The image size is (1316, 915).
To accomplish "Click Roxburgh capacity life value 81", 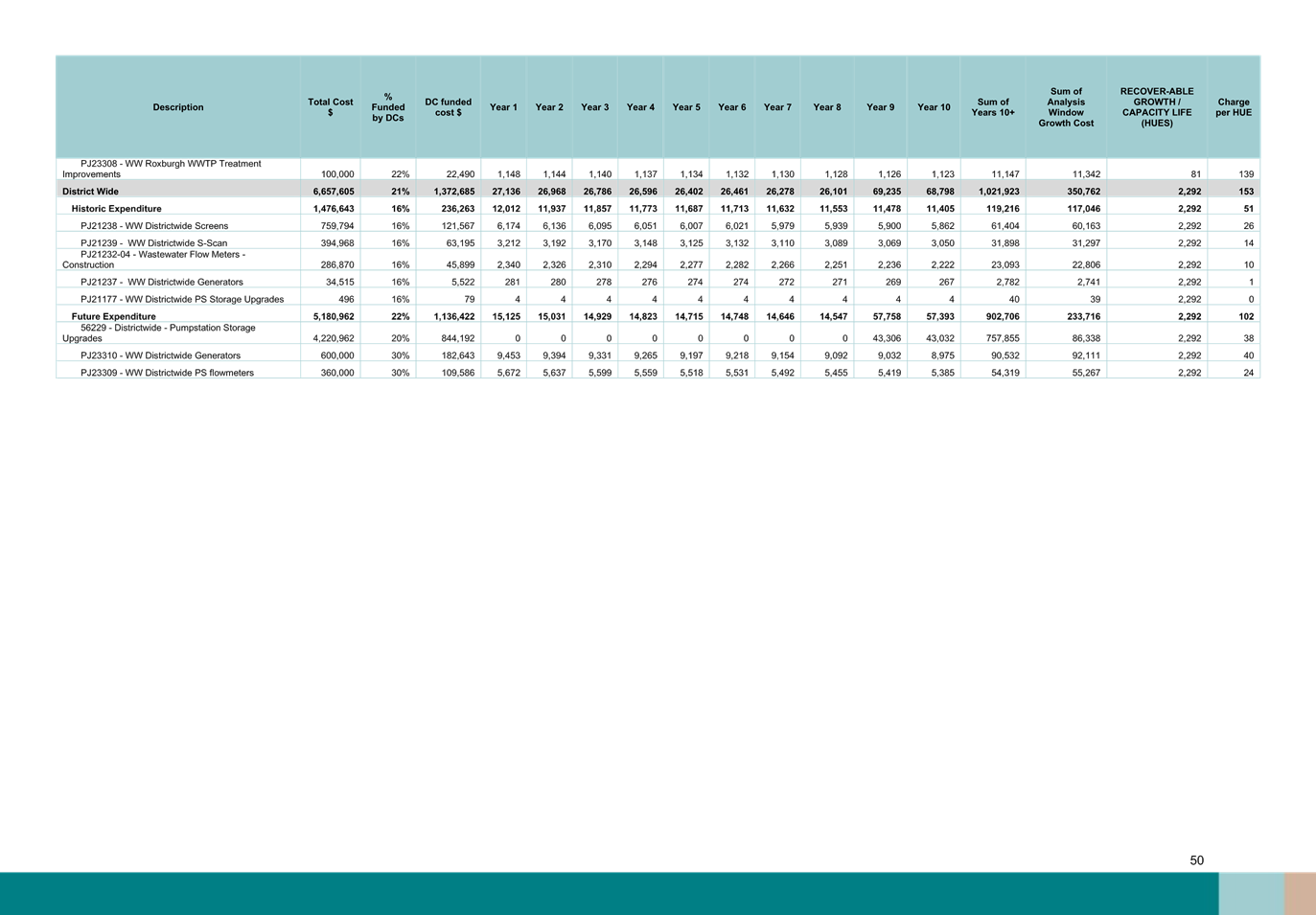I will coord(1195,174).
